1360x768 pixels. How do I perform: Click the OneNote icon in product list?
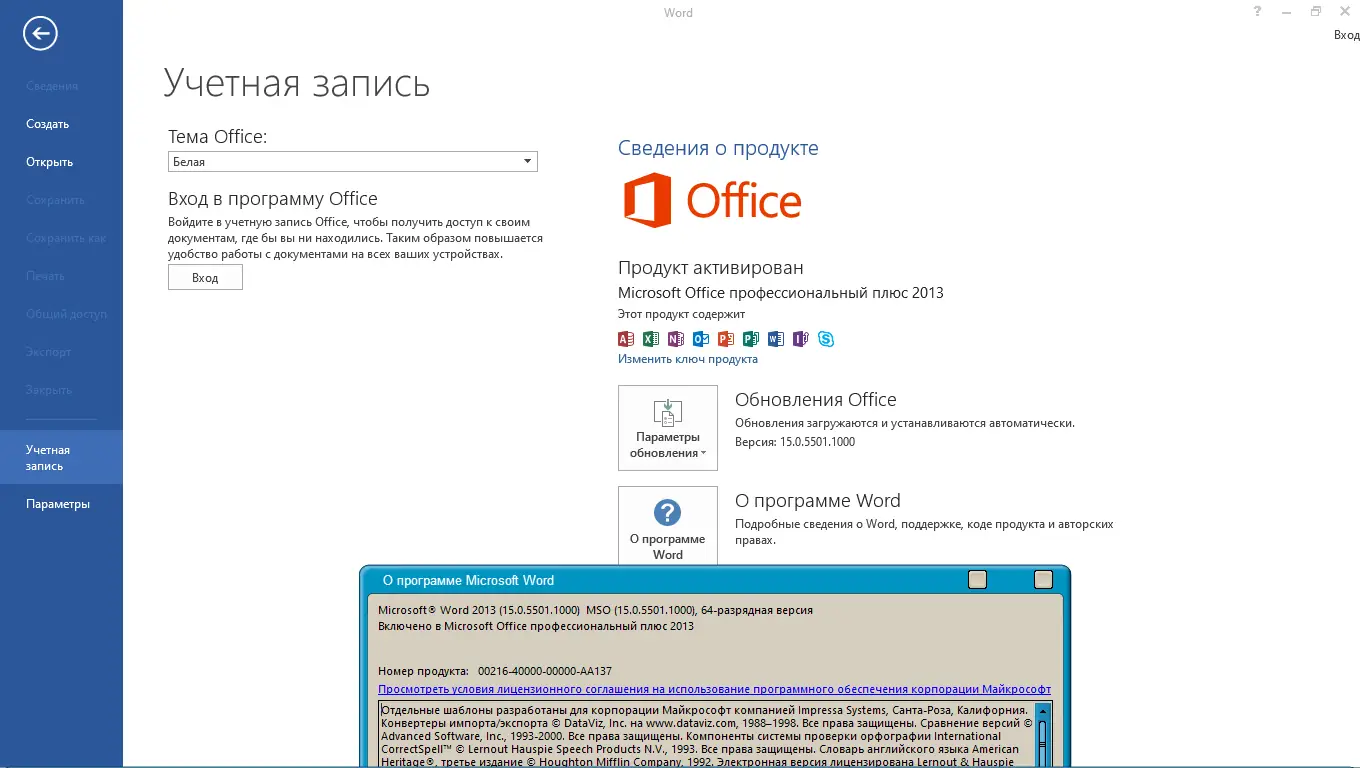tap(676, 339)
